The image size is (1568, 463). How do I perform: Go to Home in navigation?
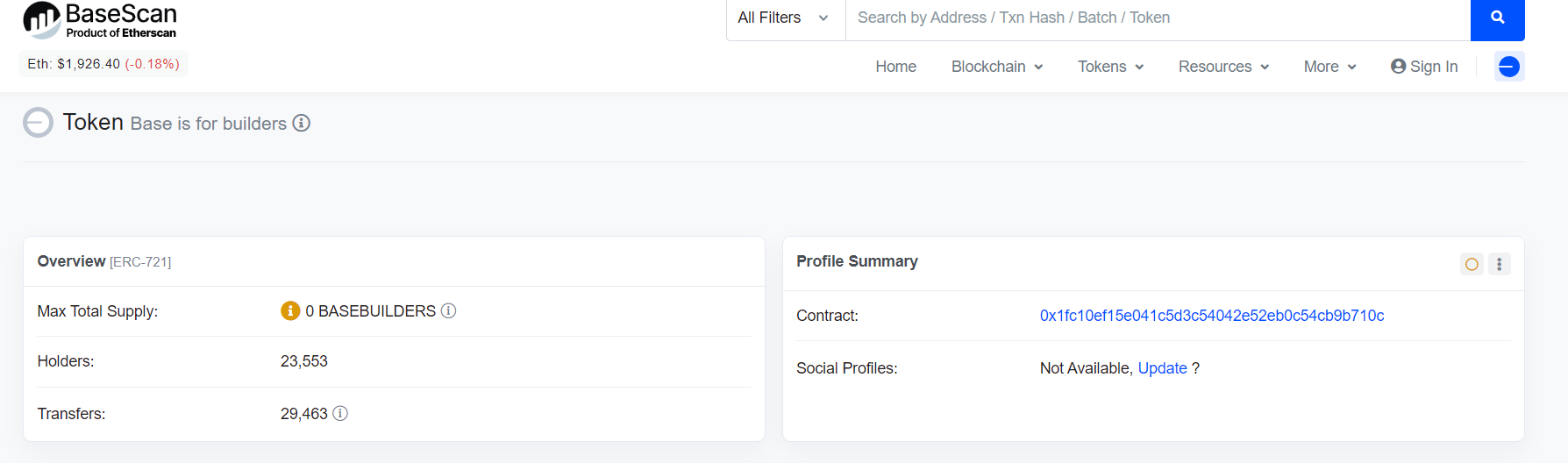pyautogui.click(x=895, y=67)
